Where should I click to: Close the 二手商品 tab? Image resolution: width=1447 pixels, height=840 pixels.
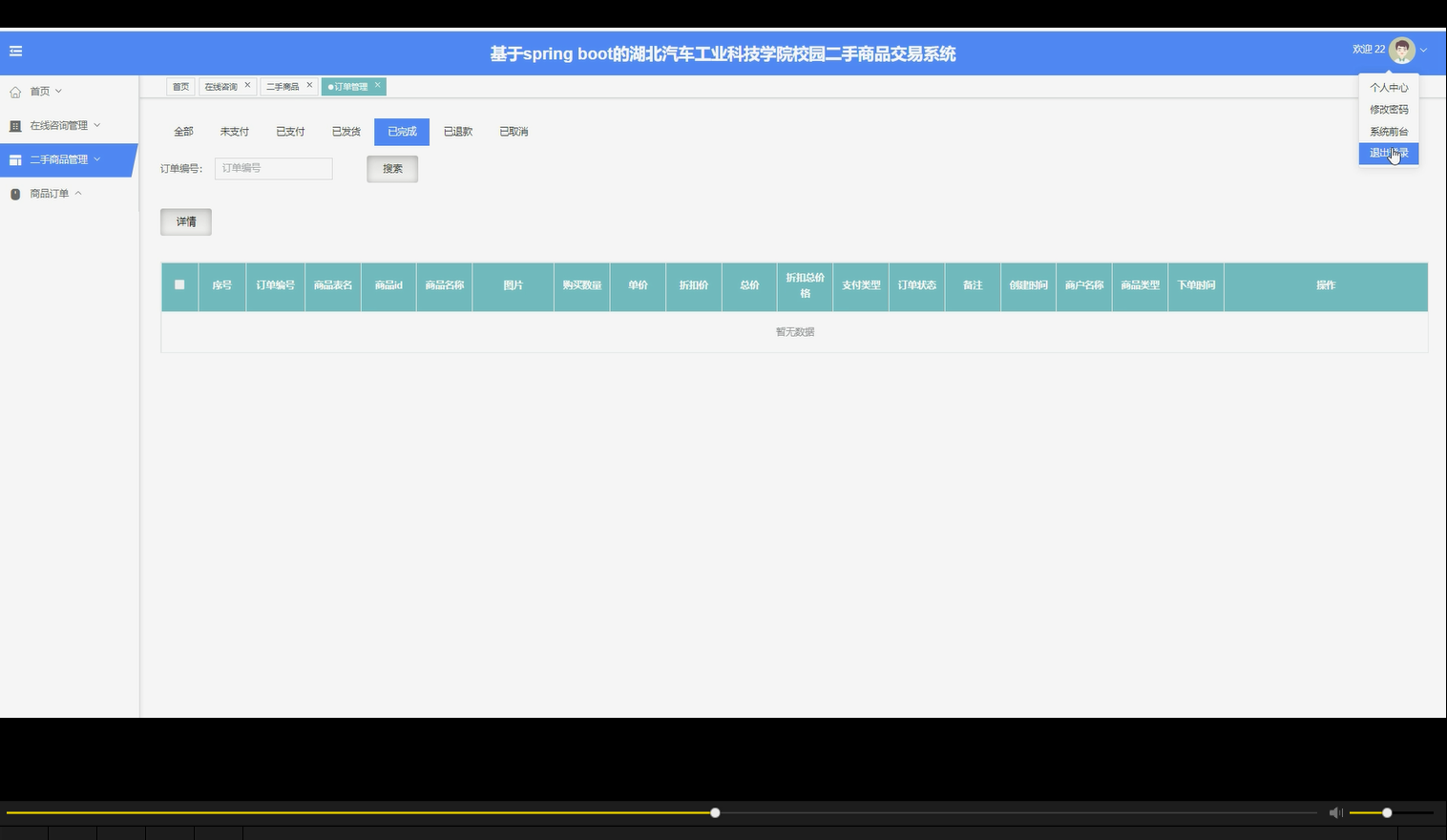pyautogui.click(x=309, y=85)
